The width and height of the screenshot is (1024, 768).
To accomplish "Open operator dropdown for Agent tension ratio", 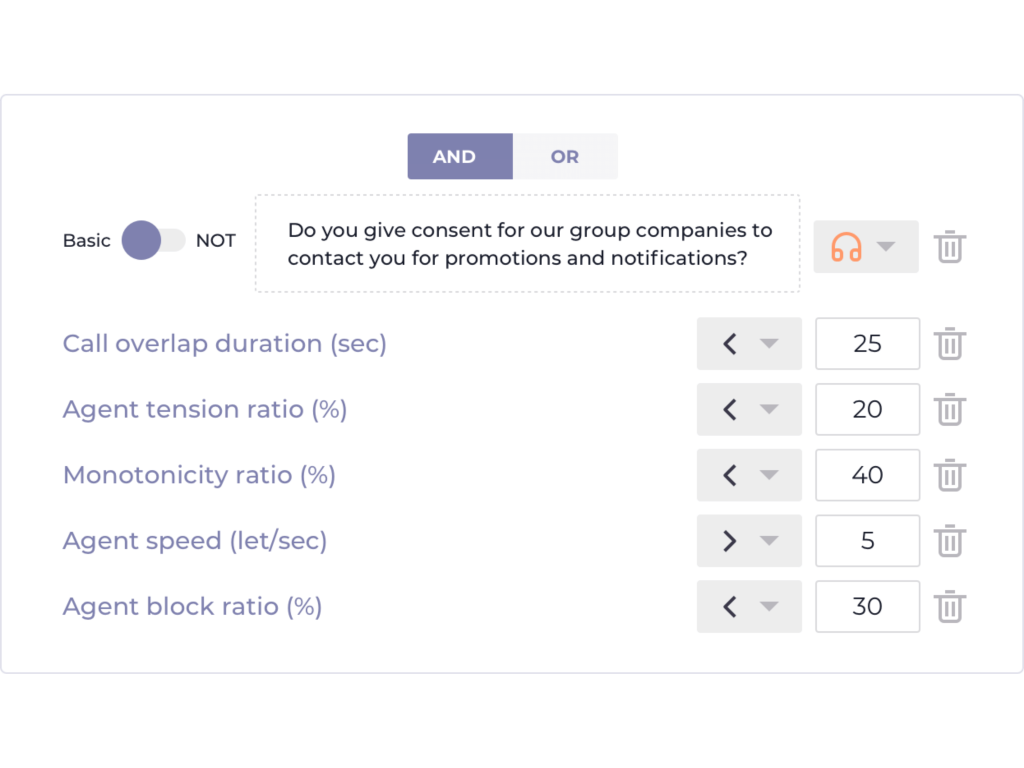I will pyautogui.click(x=749, y=409).
